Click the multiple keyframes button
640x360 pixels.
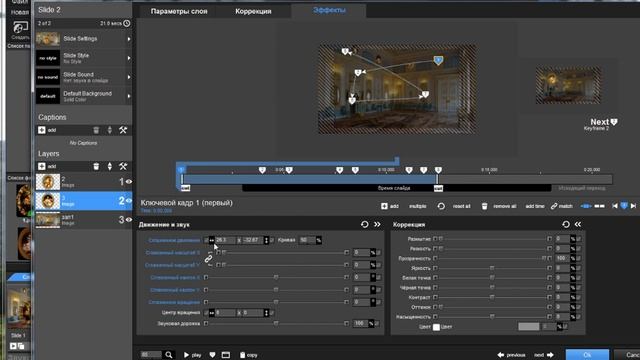coord(418,206)
